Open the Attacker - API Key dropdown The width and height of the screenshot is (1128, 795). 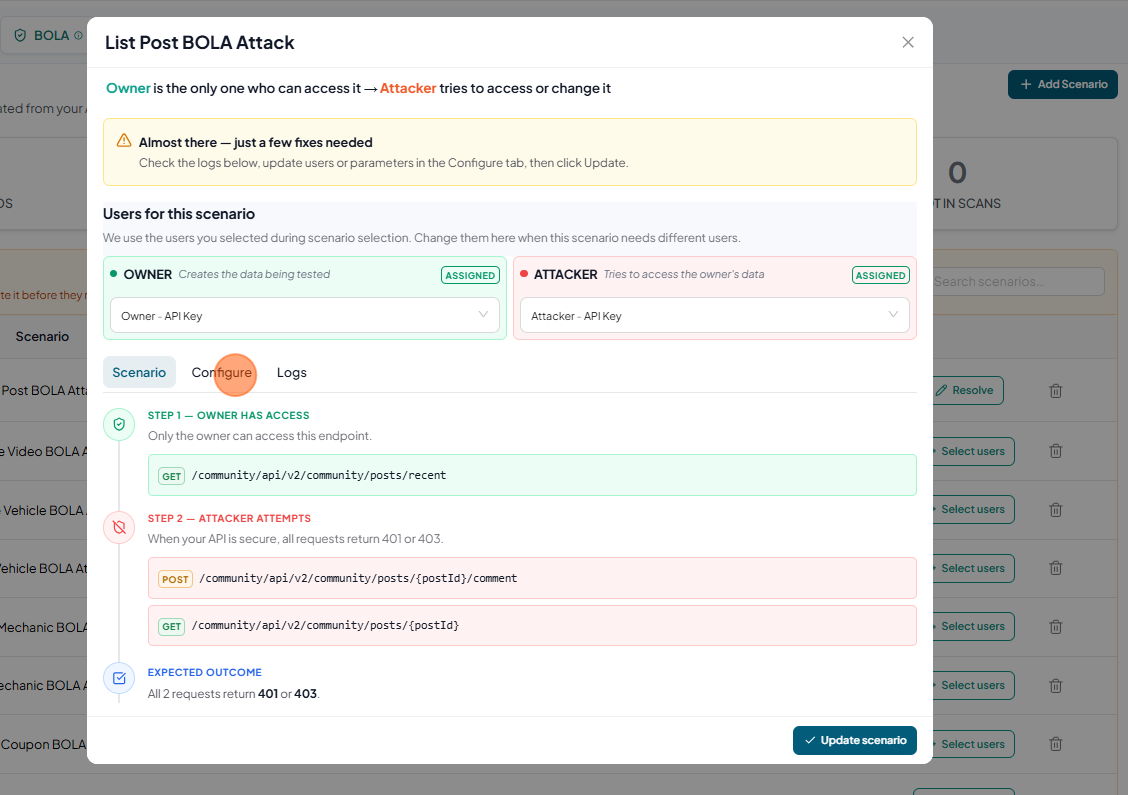[x=714, y=316]
